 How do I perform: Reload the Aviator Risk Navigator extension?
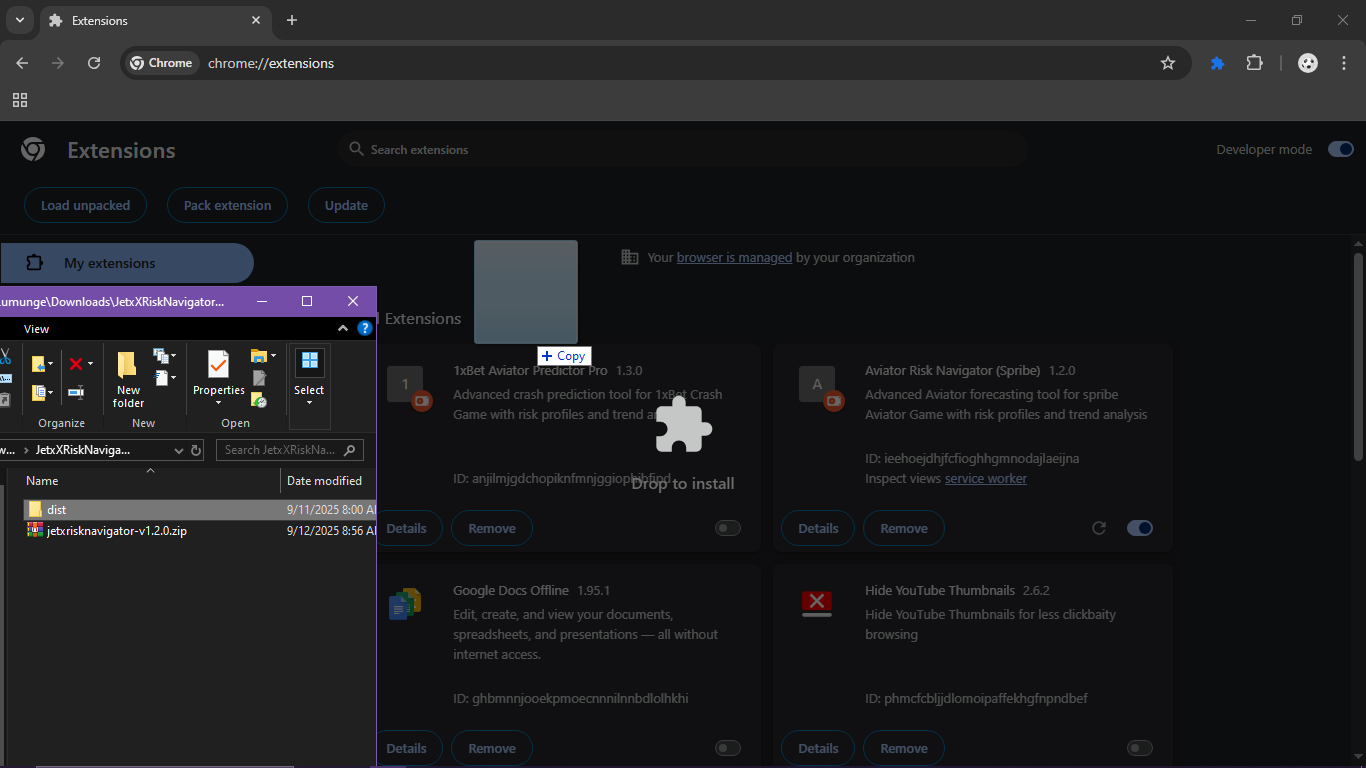click(x=1099, y=528)
